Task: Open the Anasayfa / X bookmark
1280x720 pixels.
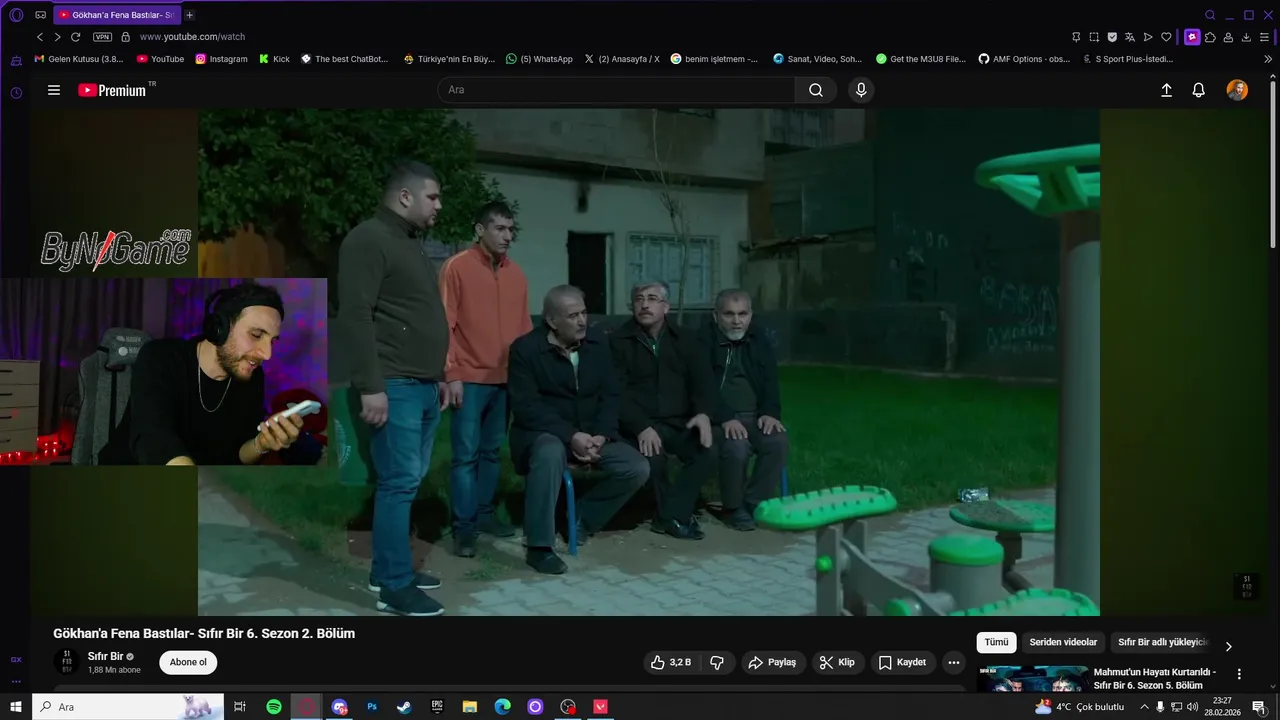Action: point(622,59)
